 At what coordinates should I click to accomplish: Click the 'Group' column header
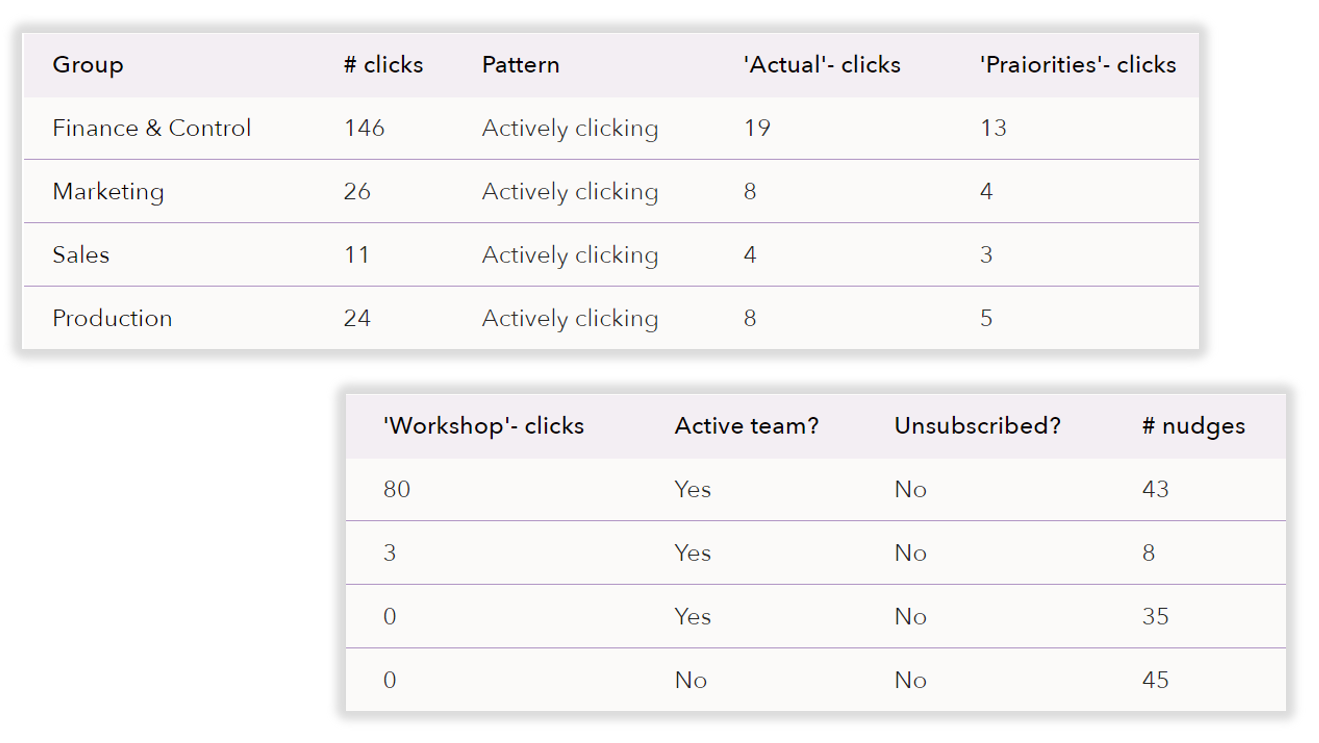click(x=88, y=65)
